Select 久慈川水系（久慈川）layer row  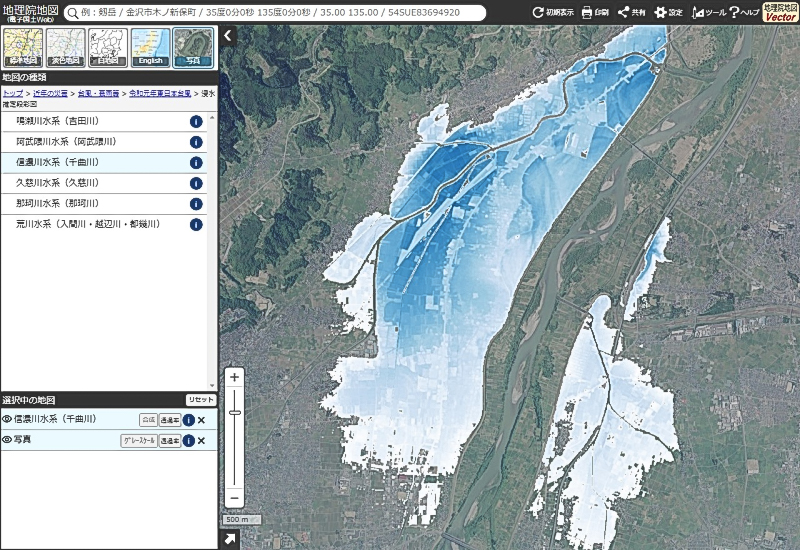coord(104,183)
